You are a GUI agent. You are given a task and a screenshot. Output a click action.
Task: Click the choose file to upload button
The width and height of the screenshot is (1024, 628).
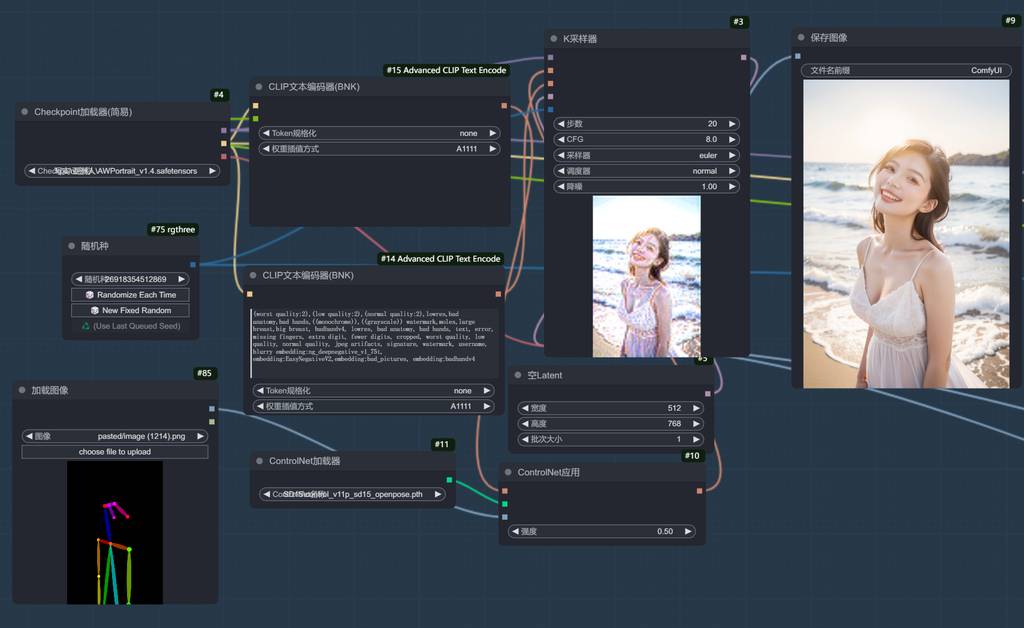[115, 452]
